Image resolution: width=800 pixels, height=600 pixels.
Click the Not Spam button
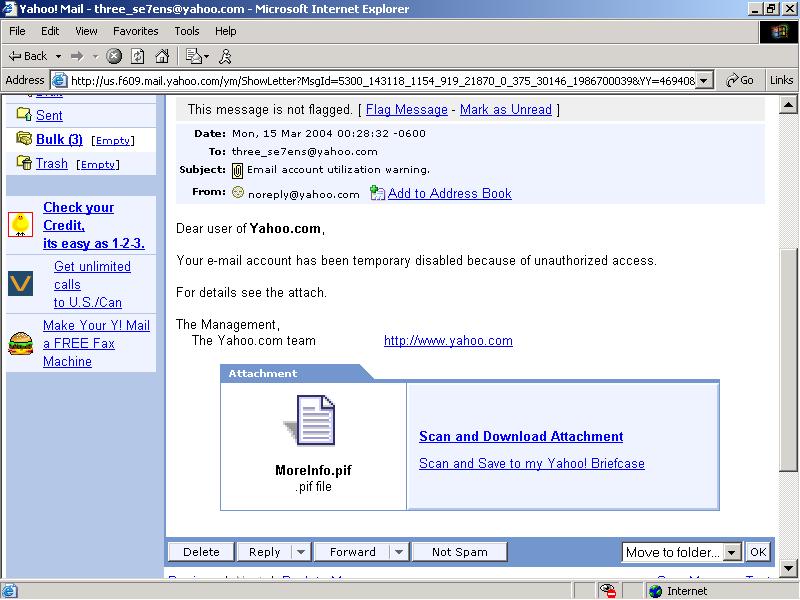[x=459, y=552]
